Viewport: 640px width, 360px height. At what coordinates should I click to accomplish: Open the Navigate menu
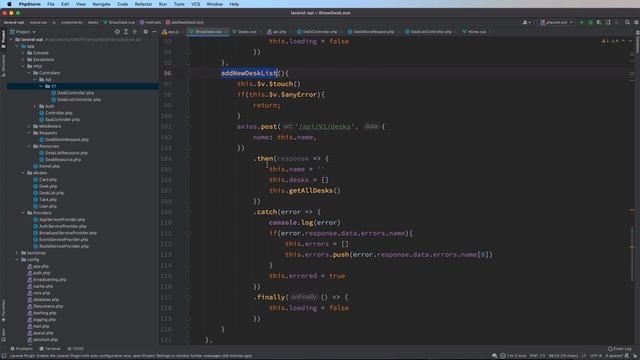pyautogui.click(x=101, y=4)
